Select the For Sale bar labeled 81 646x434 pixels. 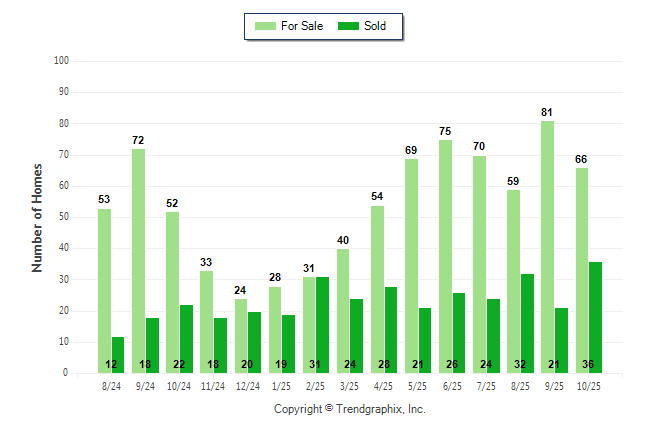point(547,246)
